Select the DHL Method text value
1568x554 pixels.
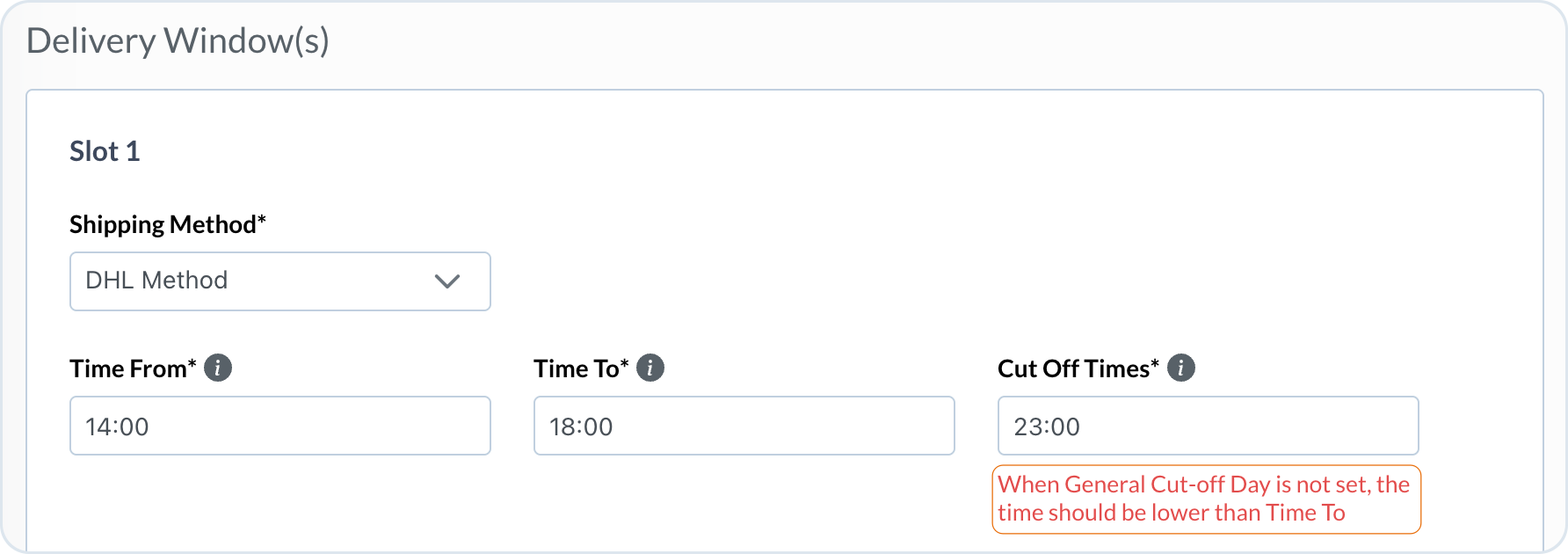coord(156,281)
